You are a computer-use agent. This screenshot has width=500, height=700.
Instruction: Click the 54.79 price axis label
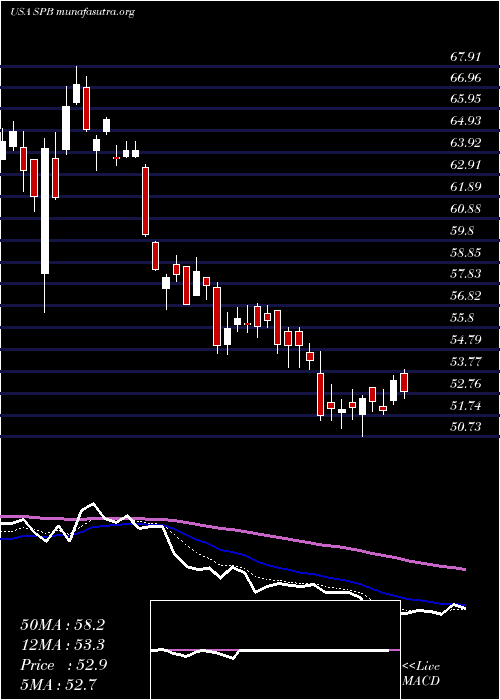466,340
